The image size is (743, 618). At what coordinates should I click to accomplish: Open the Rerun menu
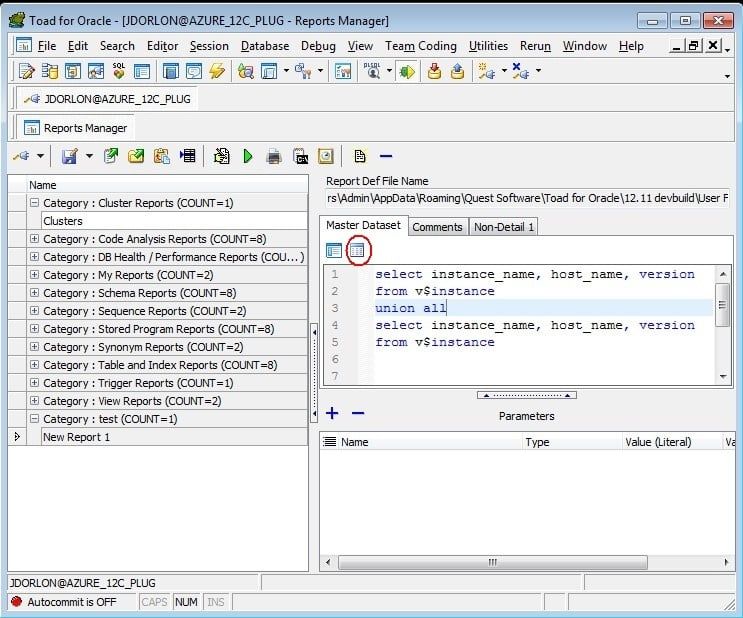535,46
